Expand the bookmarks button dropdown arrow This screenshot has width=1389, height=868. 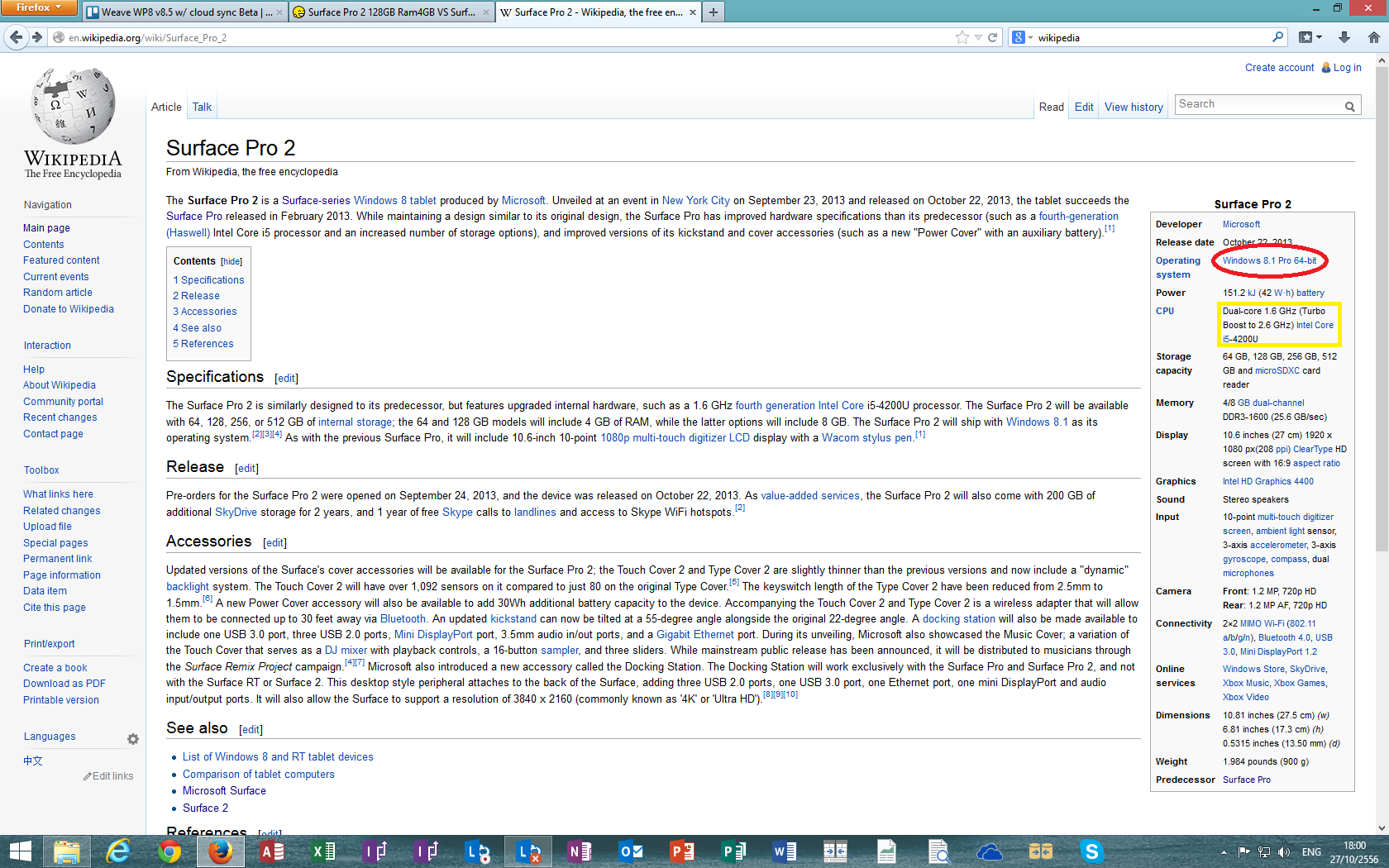(x=1319, y=37)
